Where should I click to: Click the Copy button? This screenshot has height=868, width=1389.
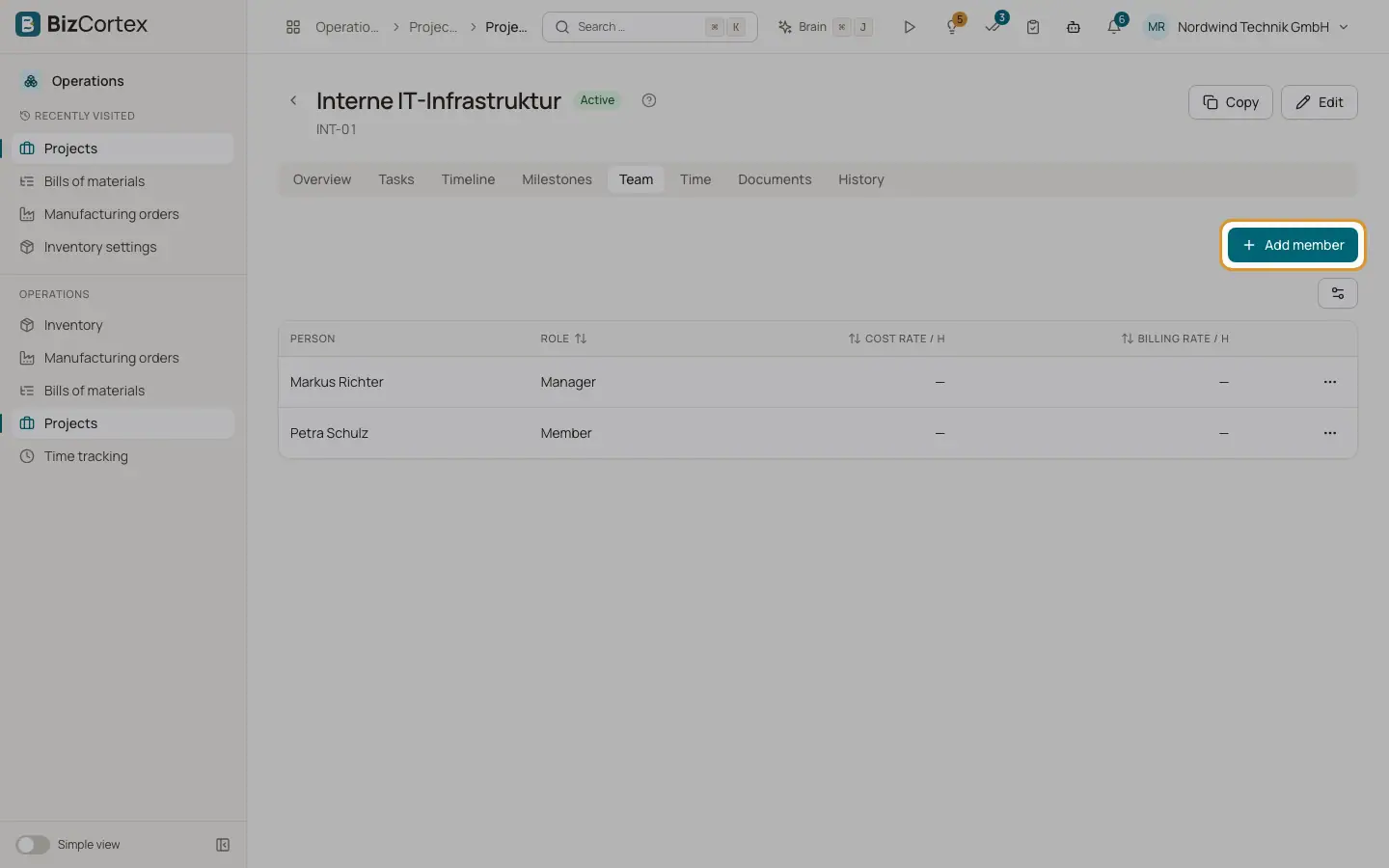pos(1231,102)
